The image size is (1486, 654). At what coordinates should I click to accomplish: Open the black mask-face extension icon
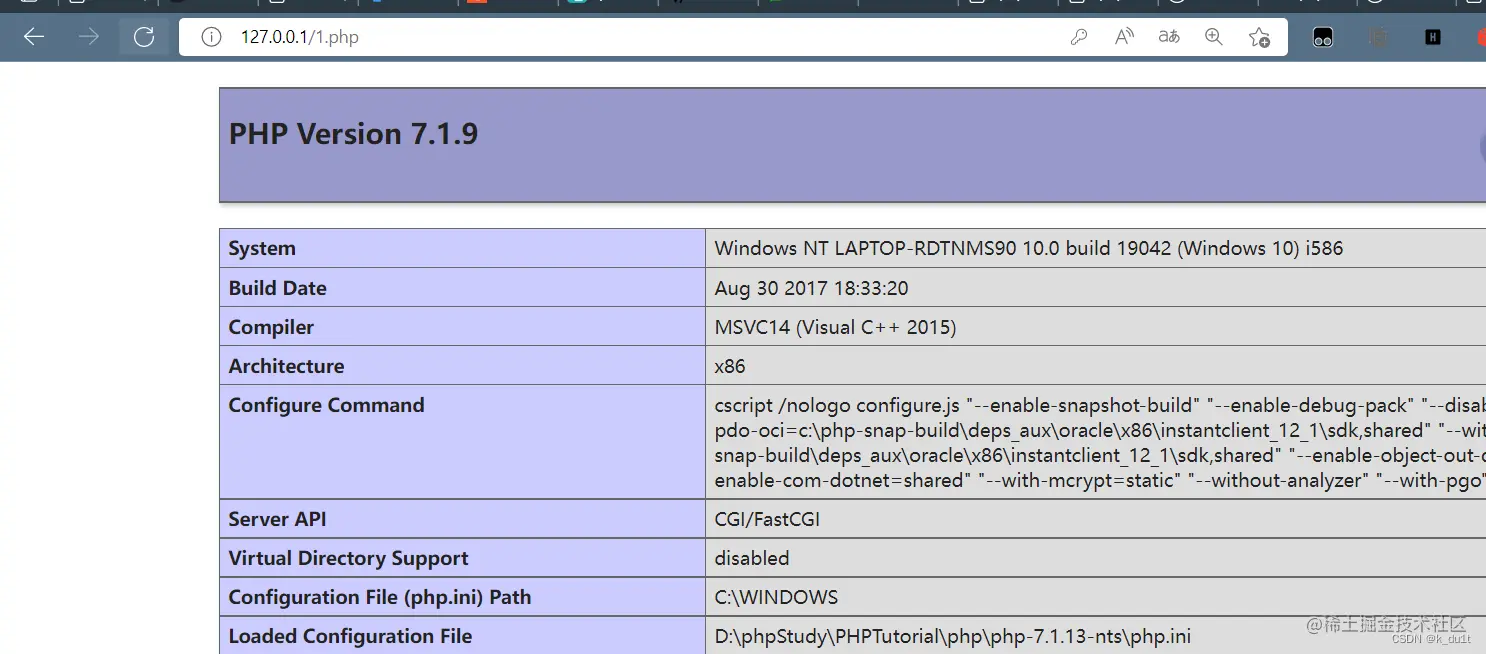[x=1323, y=38]
